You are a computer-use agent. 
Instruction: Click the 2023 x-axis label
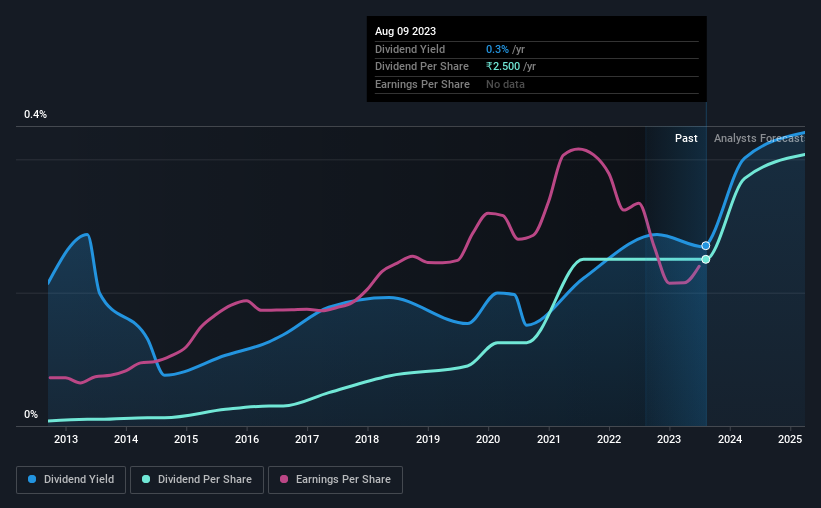(669, 439)
